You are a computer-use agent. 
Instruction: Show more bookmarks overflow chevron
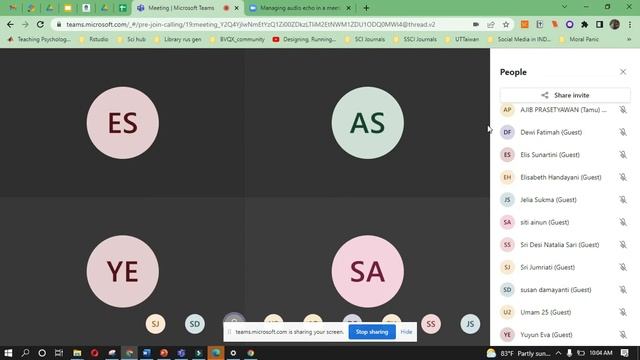pos(629,39)
